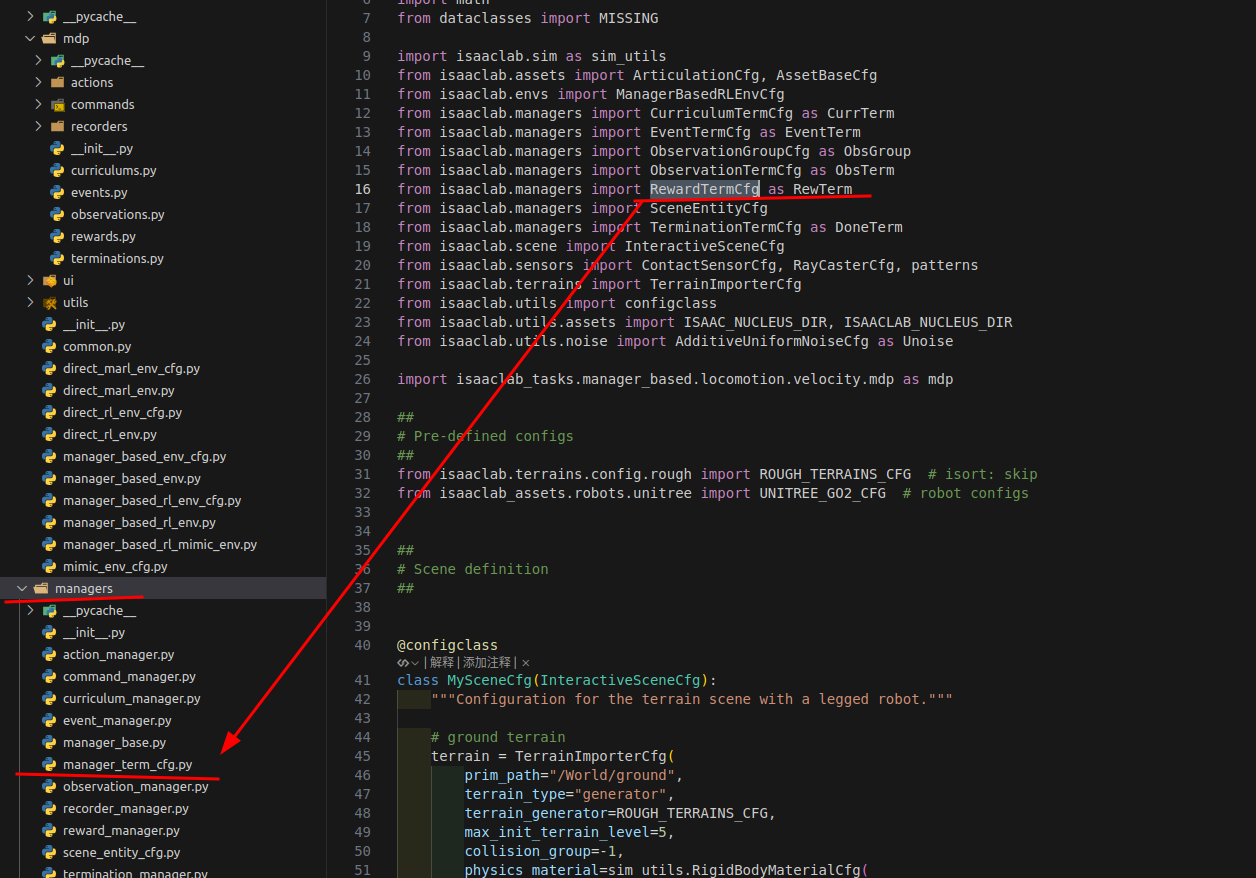1256x878 pixels.
Task: Click the Python icon beside event_manager.py
Action: coord(49,721)
